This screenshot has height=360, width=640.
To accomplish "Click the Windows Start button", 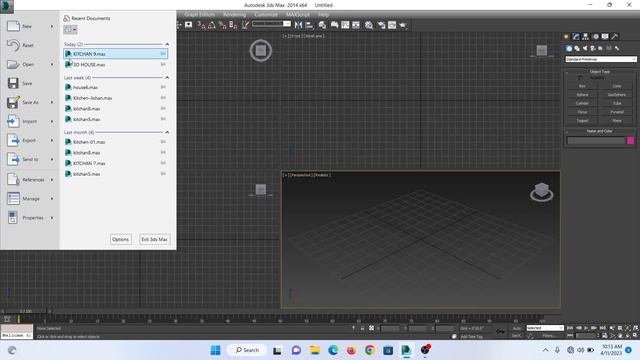I will pos(216,350).
